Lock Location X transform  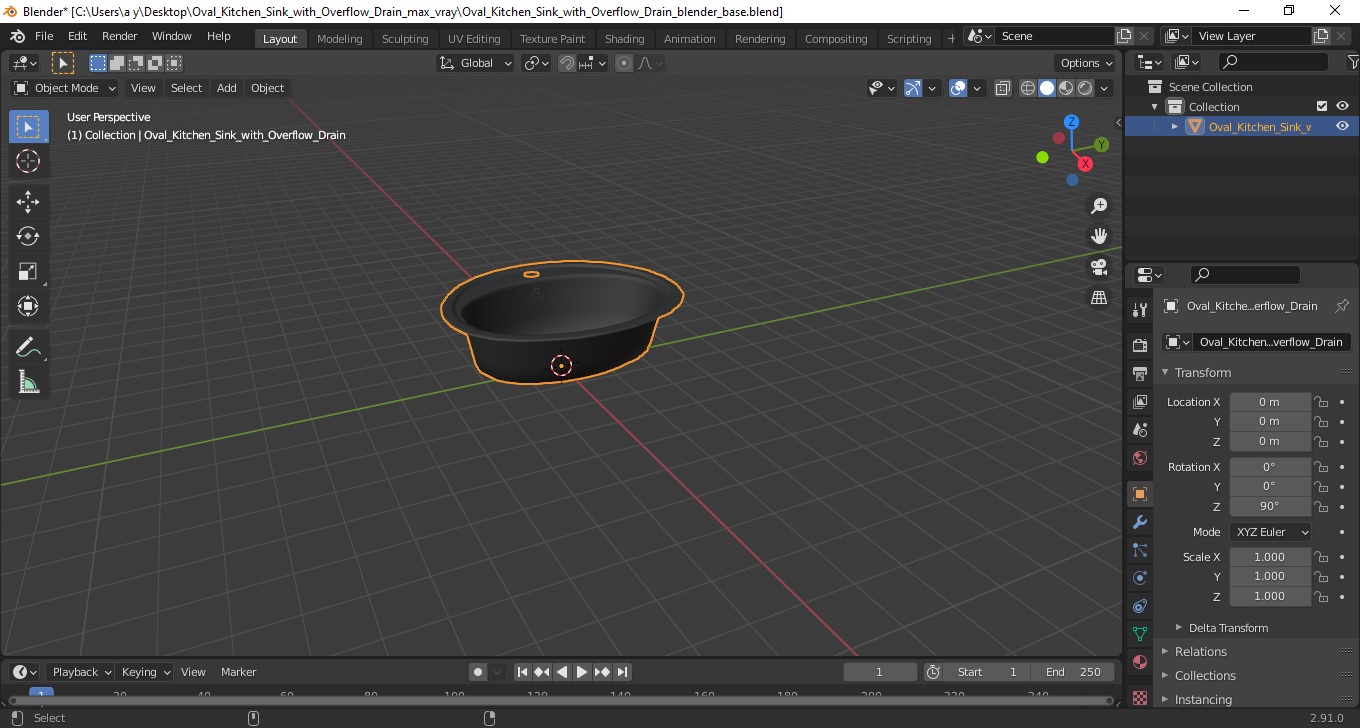(x=1321, y=402)
